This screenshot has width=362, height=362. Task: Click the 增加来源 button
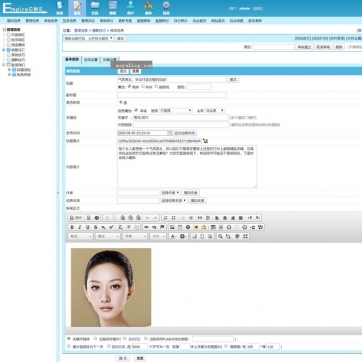pyautogui.click(x=198, y=201)
